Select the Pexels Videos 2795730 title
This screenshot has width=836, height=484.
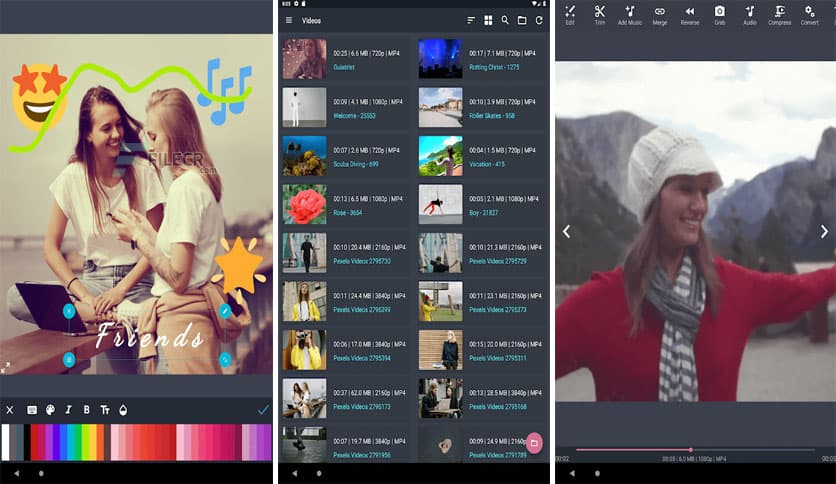click(362, 261)
